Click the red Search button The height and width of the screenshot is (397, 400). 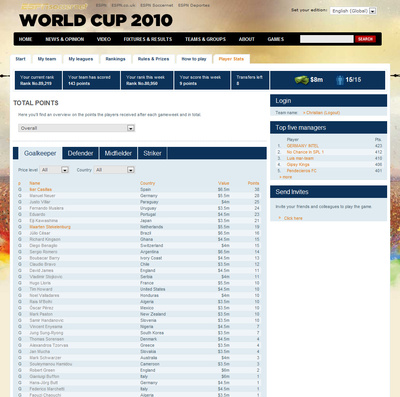click(365, 39)
